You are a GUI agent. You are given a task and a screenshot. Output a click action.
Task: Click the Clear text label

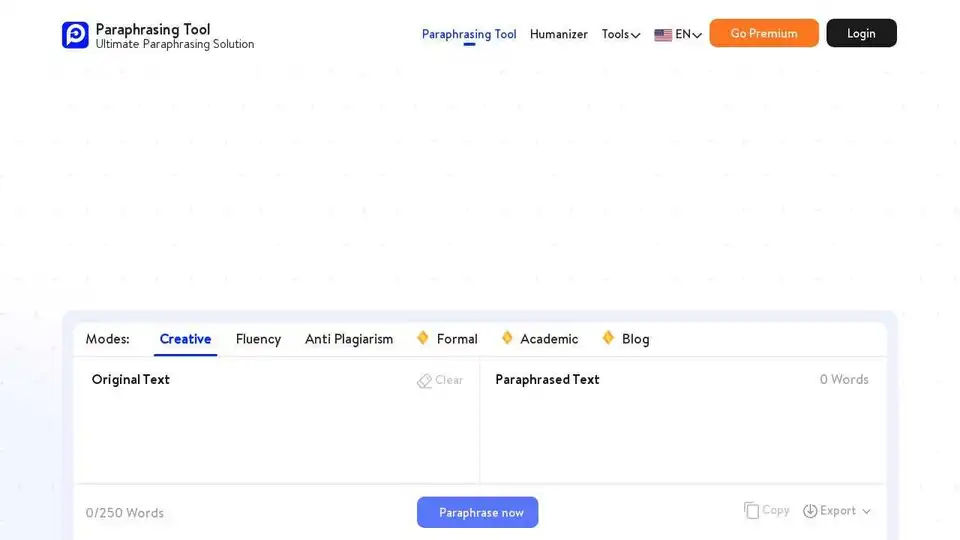coord(449,380)
